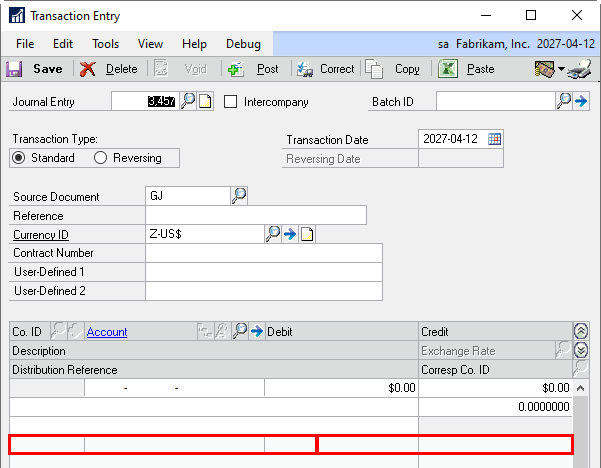Click the Account number cell with dashes
The height and width of the screenshot is (468, 601).
tap(174, 388)
